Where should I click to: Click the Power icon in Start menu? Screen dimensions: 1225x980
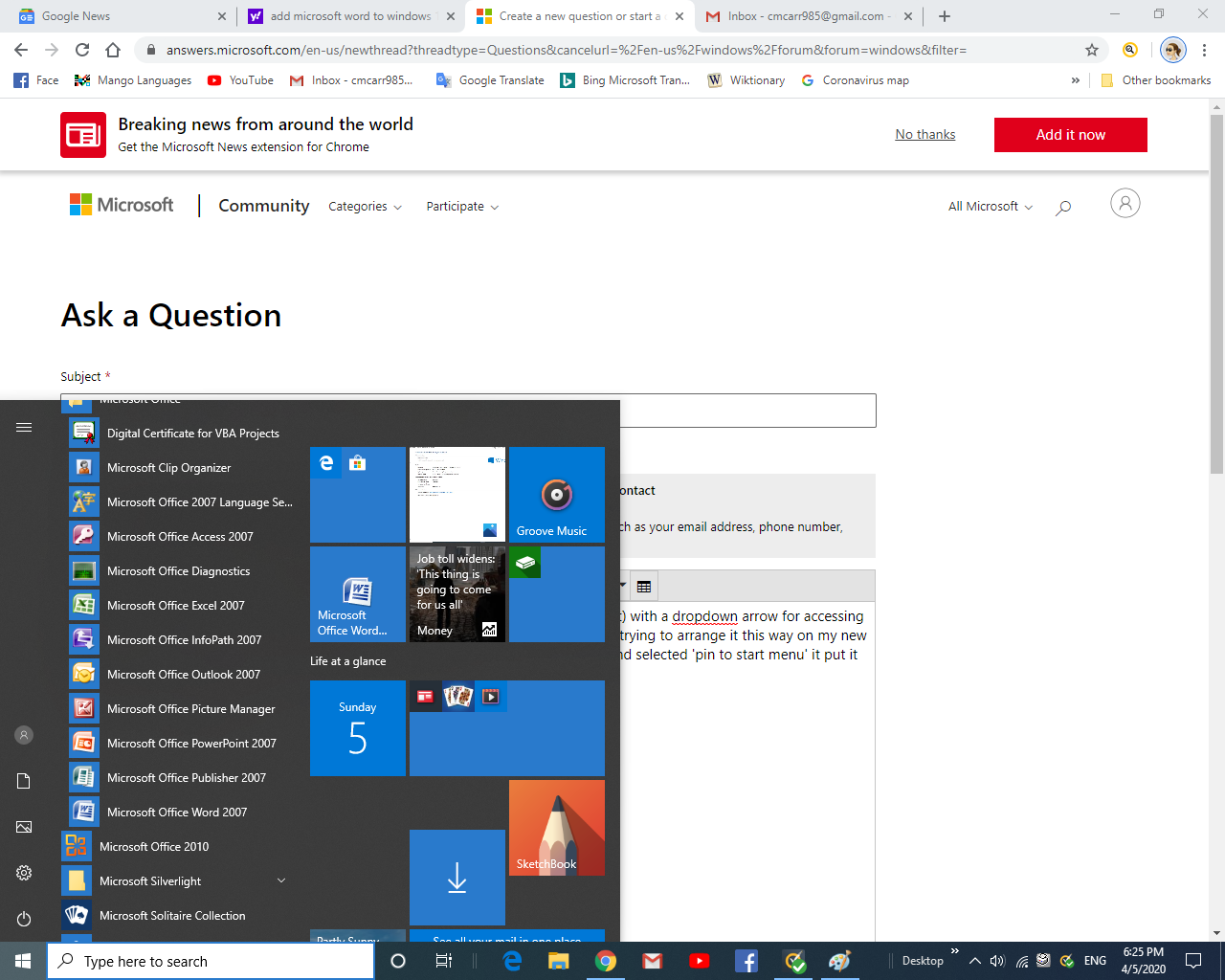point(24,919)
